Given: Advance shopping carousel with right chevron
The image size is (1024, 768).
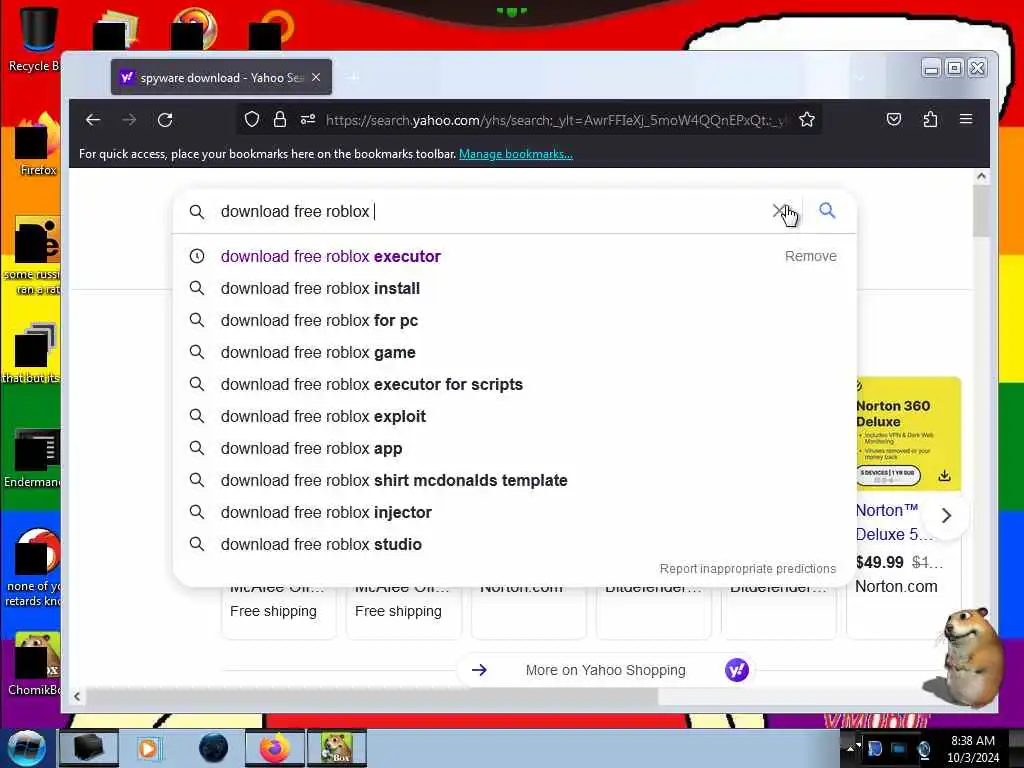Looking at the screenshot, I should [x=946, y=515].
